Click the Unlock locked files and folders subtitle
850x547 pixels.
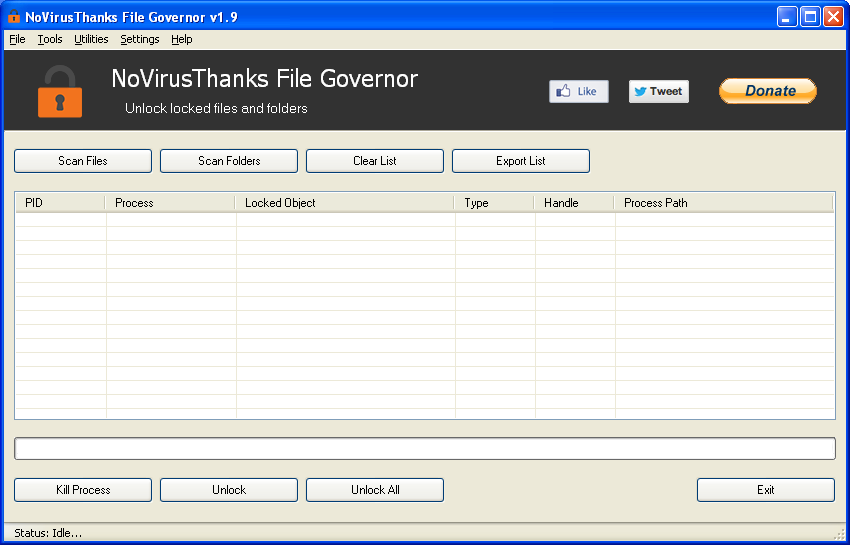pos(216,108)
